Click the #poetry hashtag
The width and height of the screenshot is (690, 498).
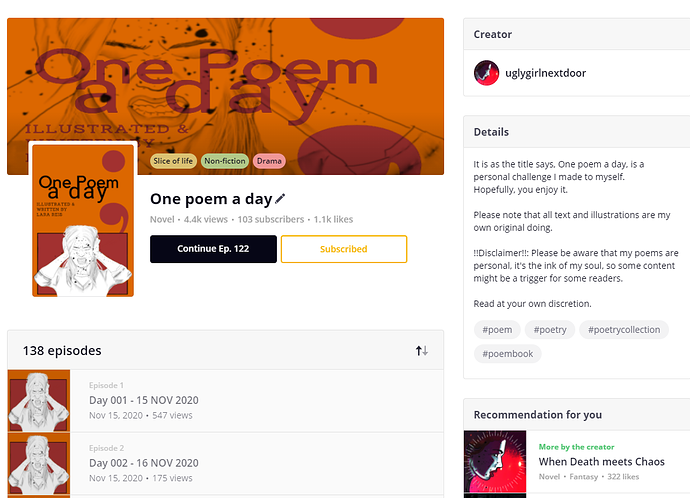[x=550, y=329]
